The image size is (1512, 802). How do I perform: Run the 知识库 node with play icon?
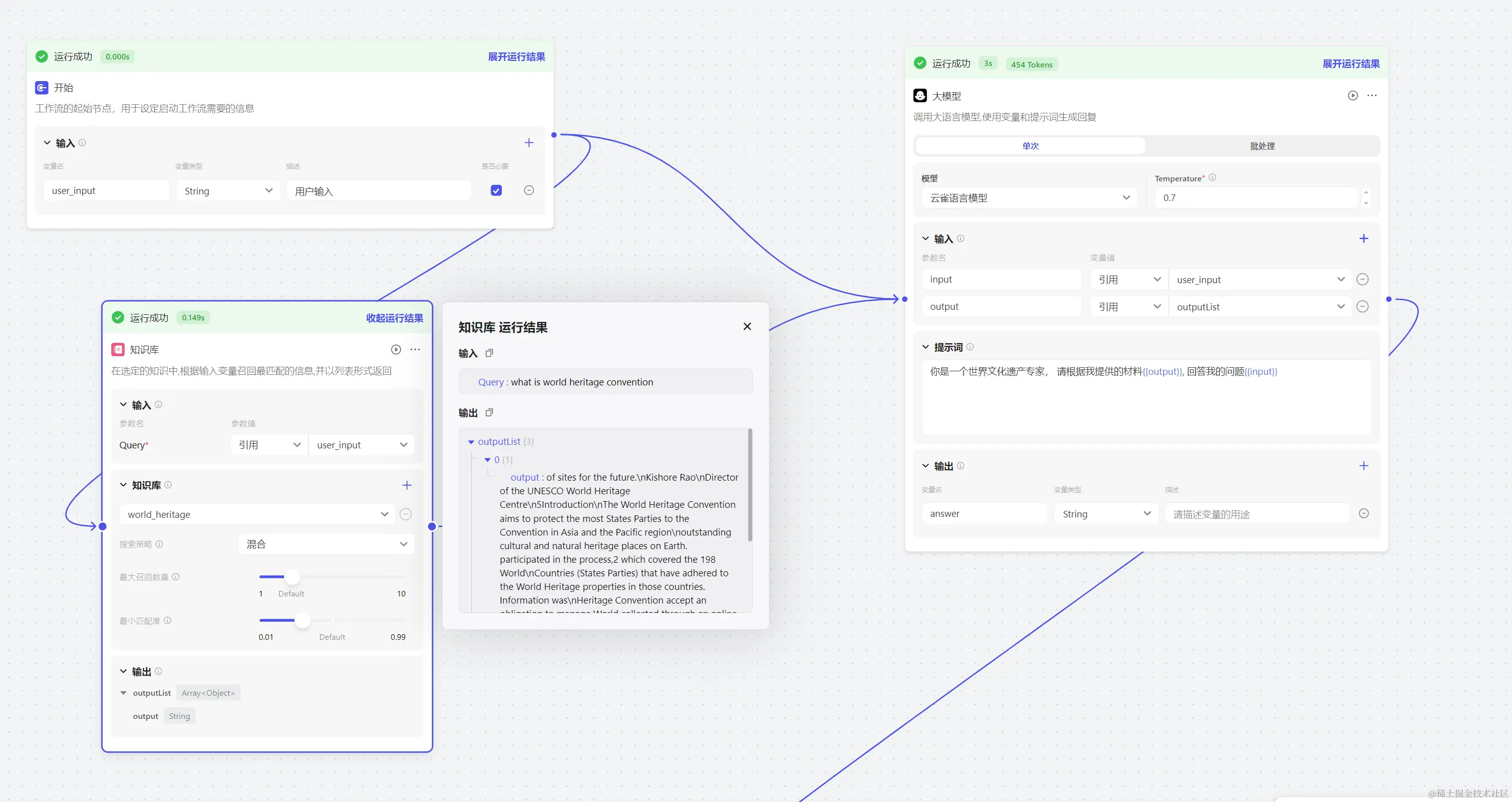396,350
